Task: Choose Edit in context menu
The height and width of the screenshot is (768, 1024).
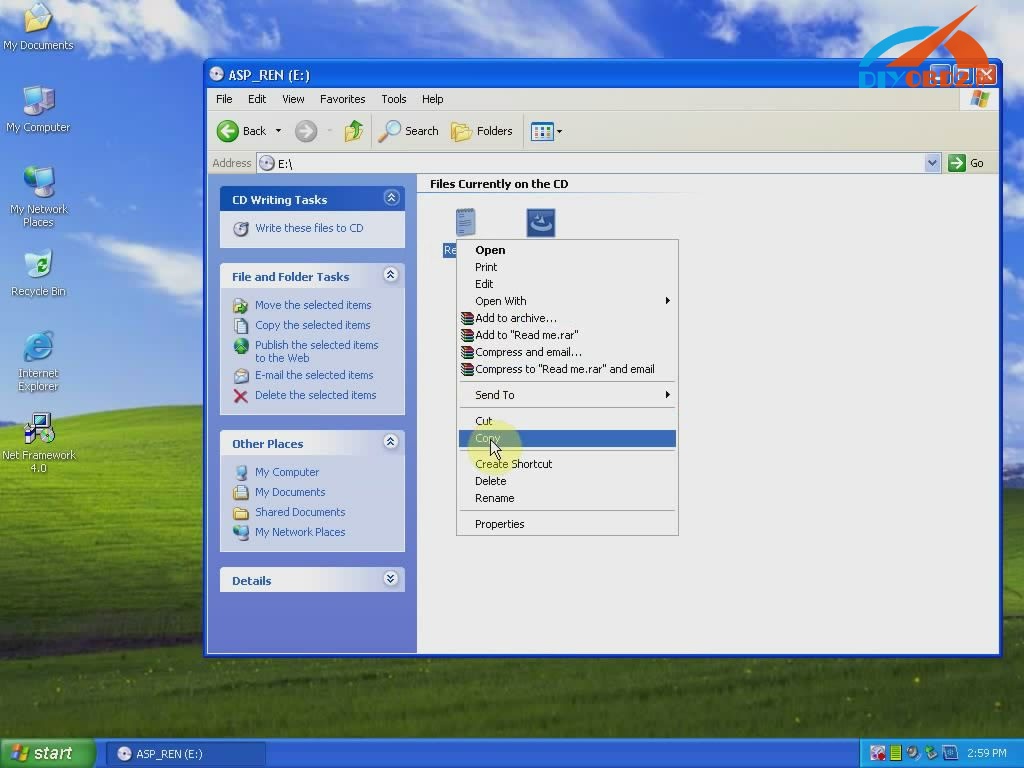Action: pos(567,284)
